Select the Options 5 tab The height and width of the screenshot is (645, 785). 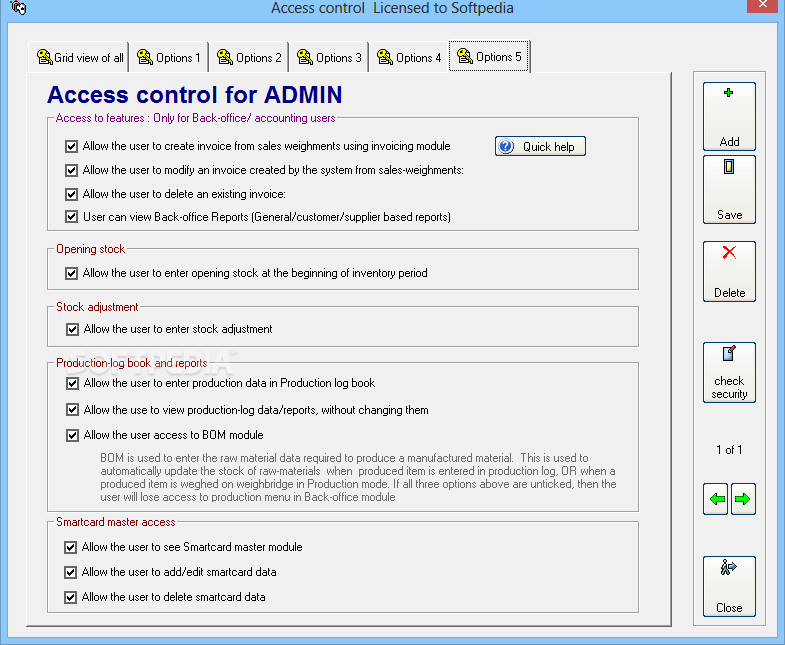pyautogui.click(x=489, y=57)
